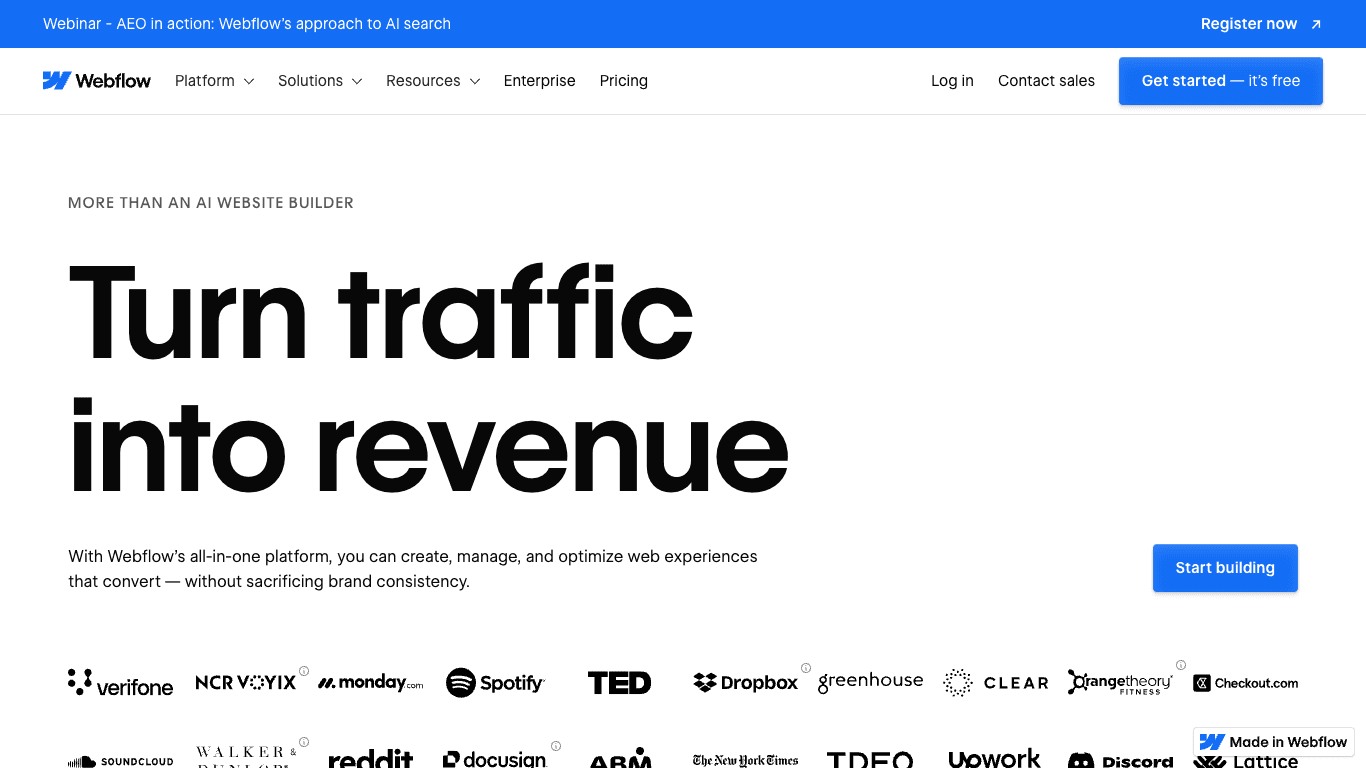Click the SoundCloud logo
Screen dimensions: 1366x768
[x=121, y=760]
